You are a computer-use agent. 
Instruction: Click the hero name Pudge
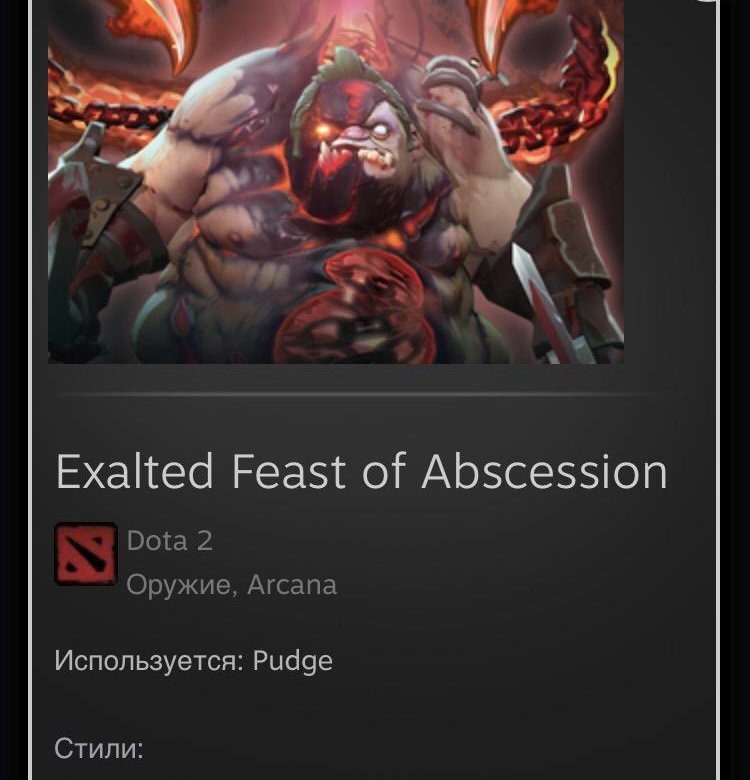(293, 662)
